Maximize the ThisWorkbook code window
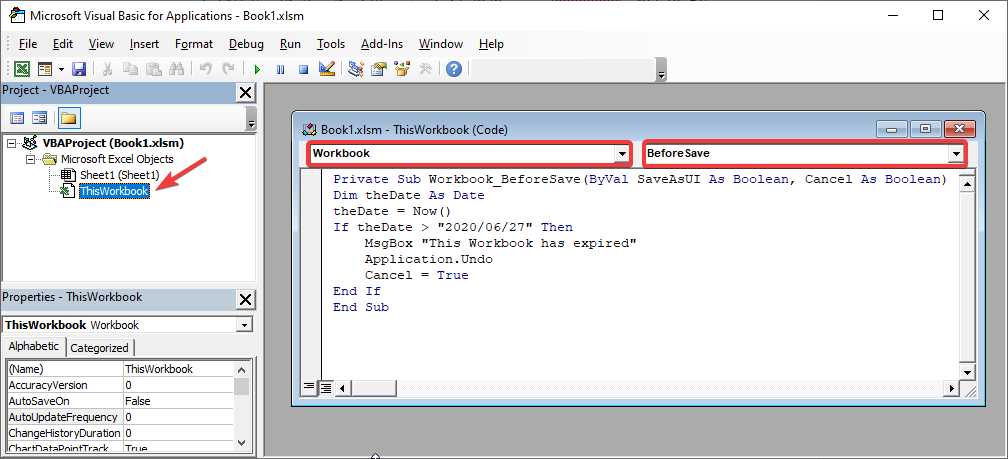 (926, 129)
